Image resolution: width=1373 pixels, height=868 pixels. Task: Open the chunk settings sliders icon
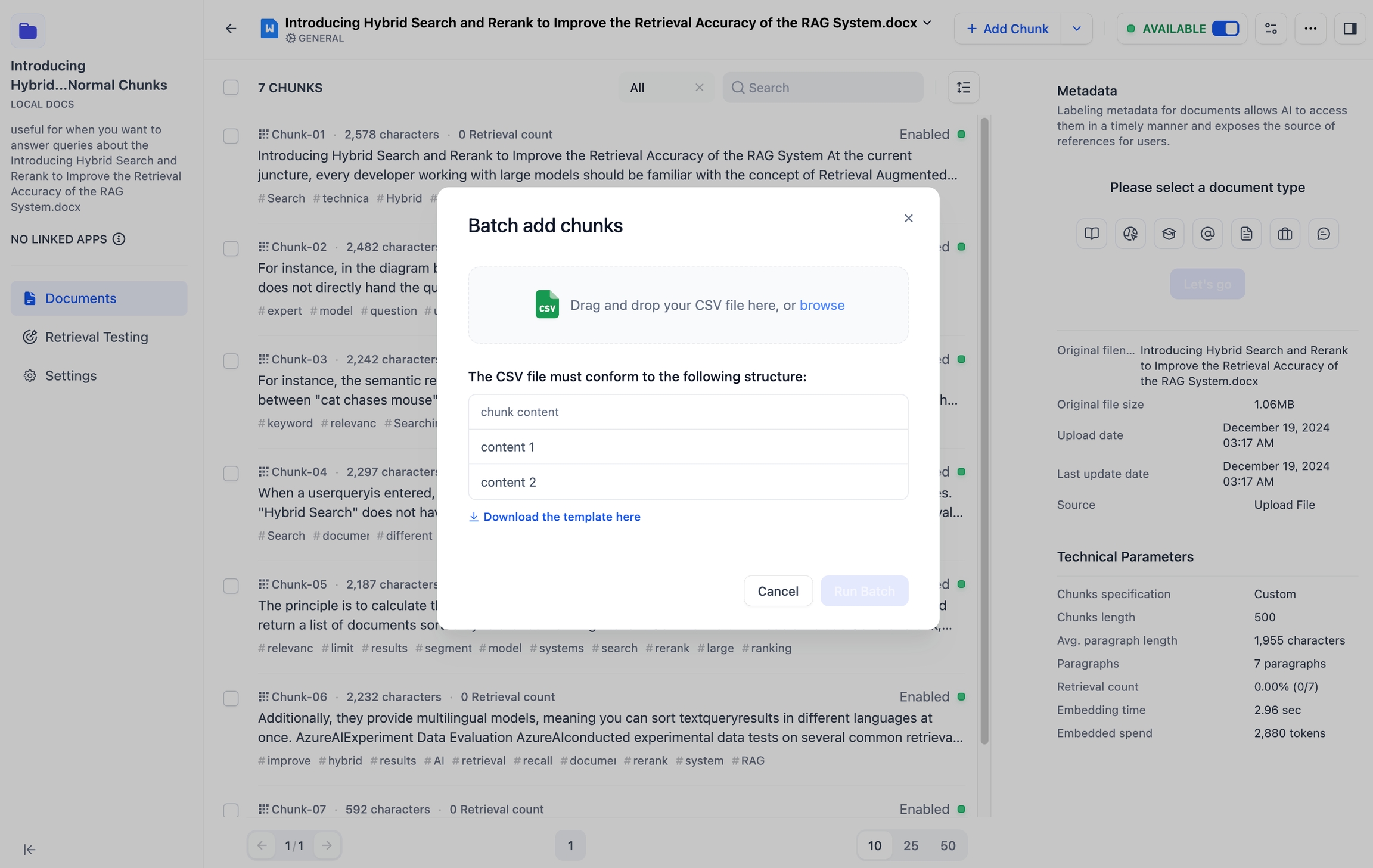click(x=1271, y=29)
